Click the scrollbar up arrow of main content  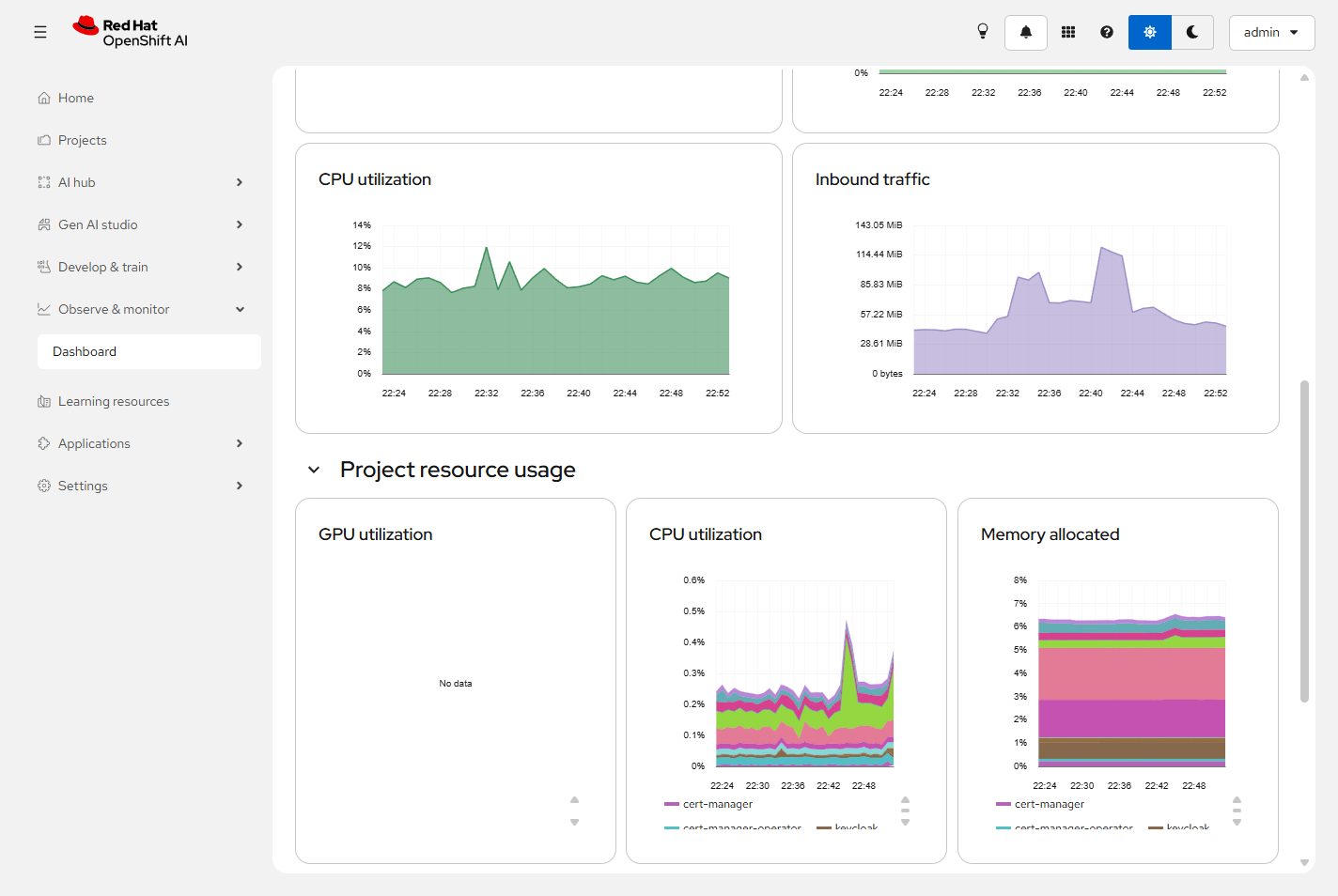coord(1304,78)
